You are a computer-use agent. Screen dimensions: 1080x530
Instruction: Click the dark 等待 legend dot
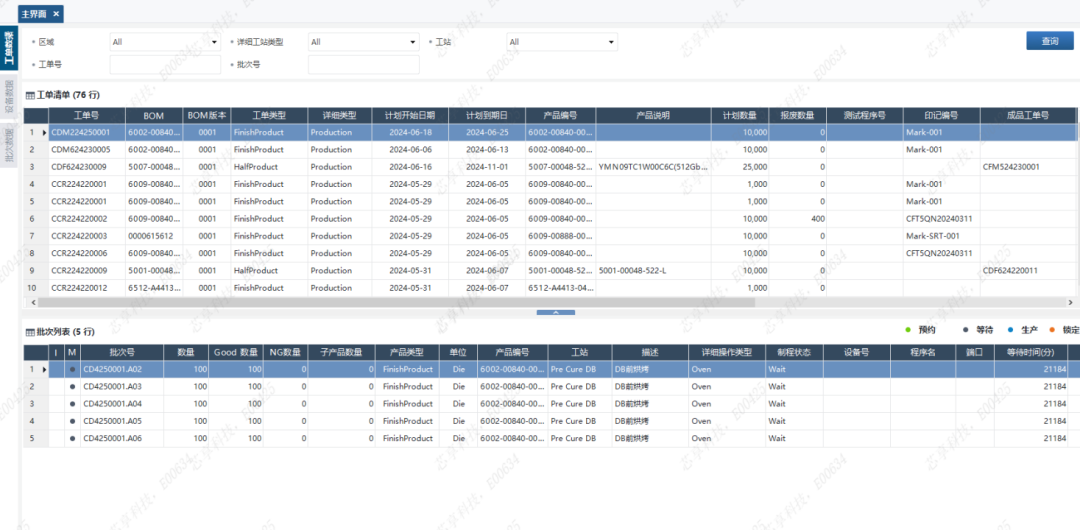pyautogui.click(x=966, y=330)
